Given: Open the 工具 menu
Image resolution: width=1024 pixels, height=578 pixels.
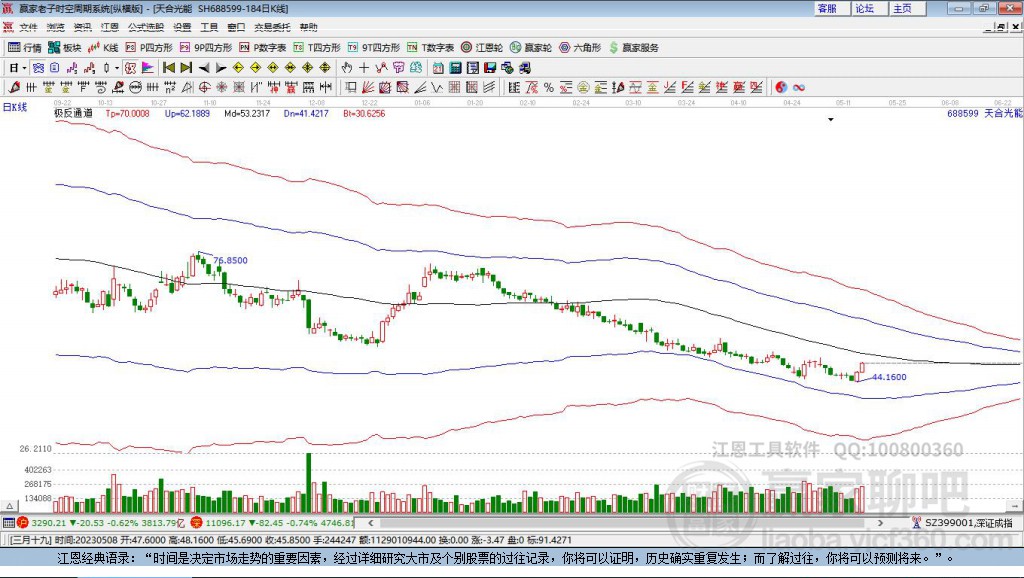Looking at the screenshot, I should [x=209, y=27].
